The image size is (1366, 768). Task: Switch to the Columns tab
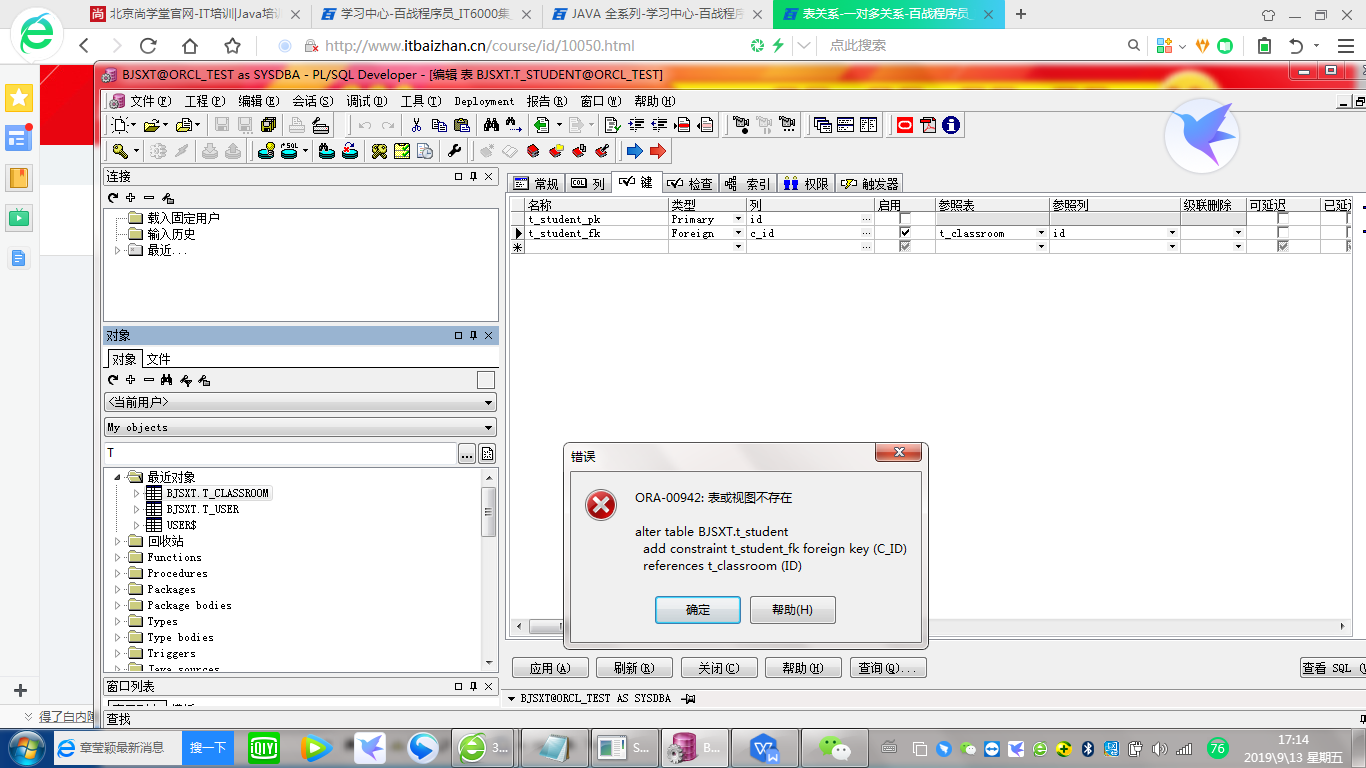click(x=589, y=183)
